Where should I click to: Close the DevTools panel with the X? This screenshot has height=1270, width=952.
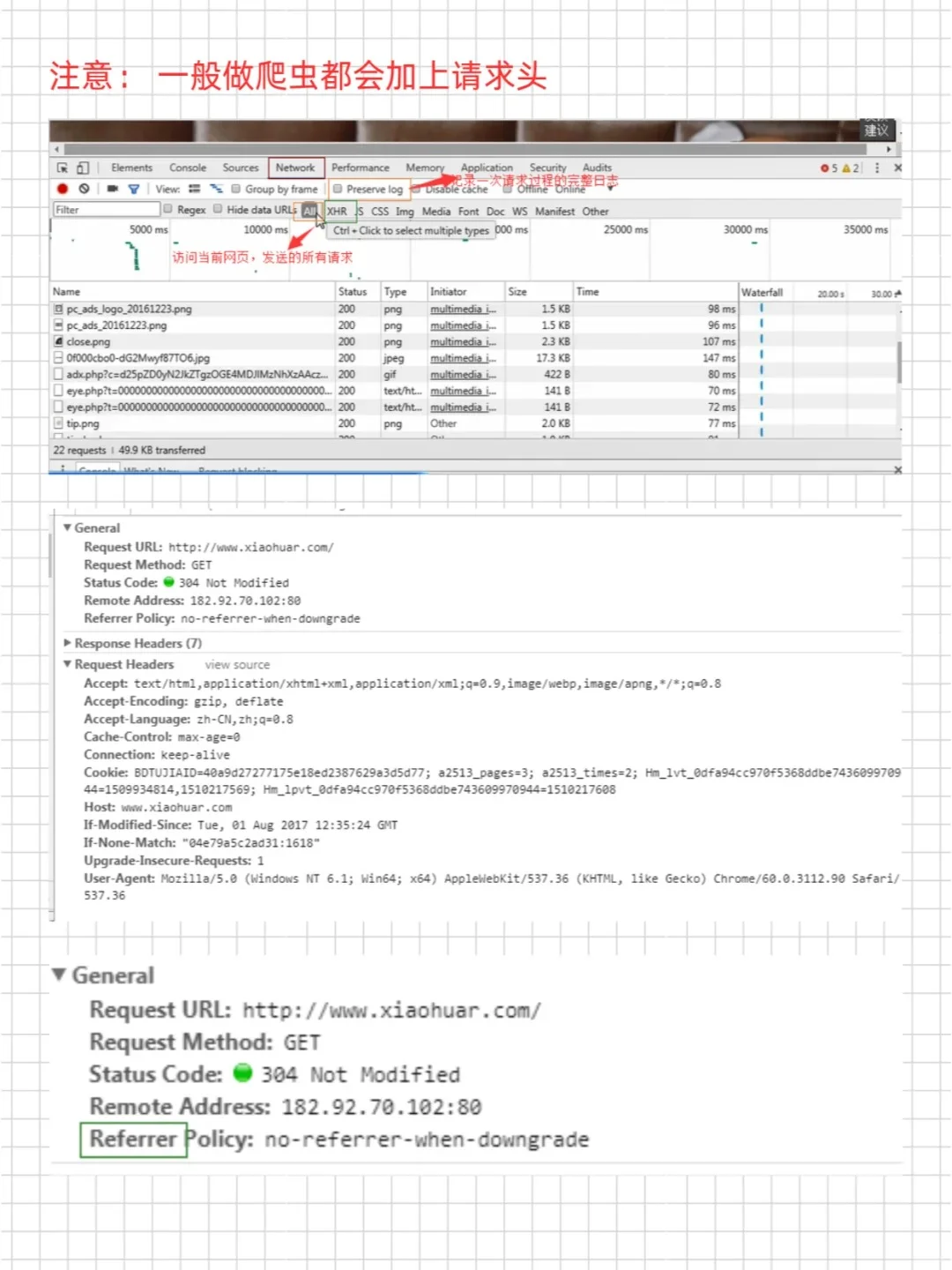[897, 168]
